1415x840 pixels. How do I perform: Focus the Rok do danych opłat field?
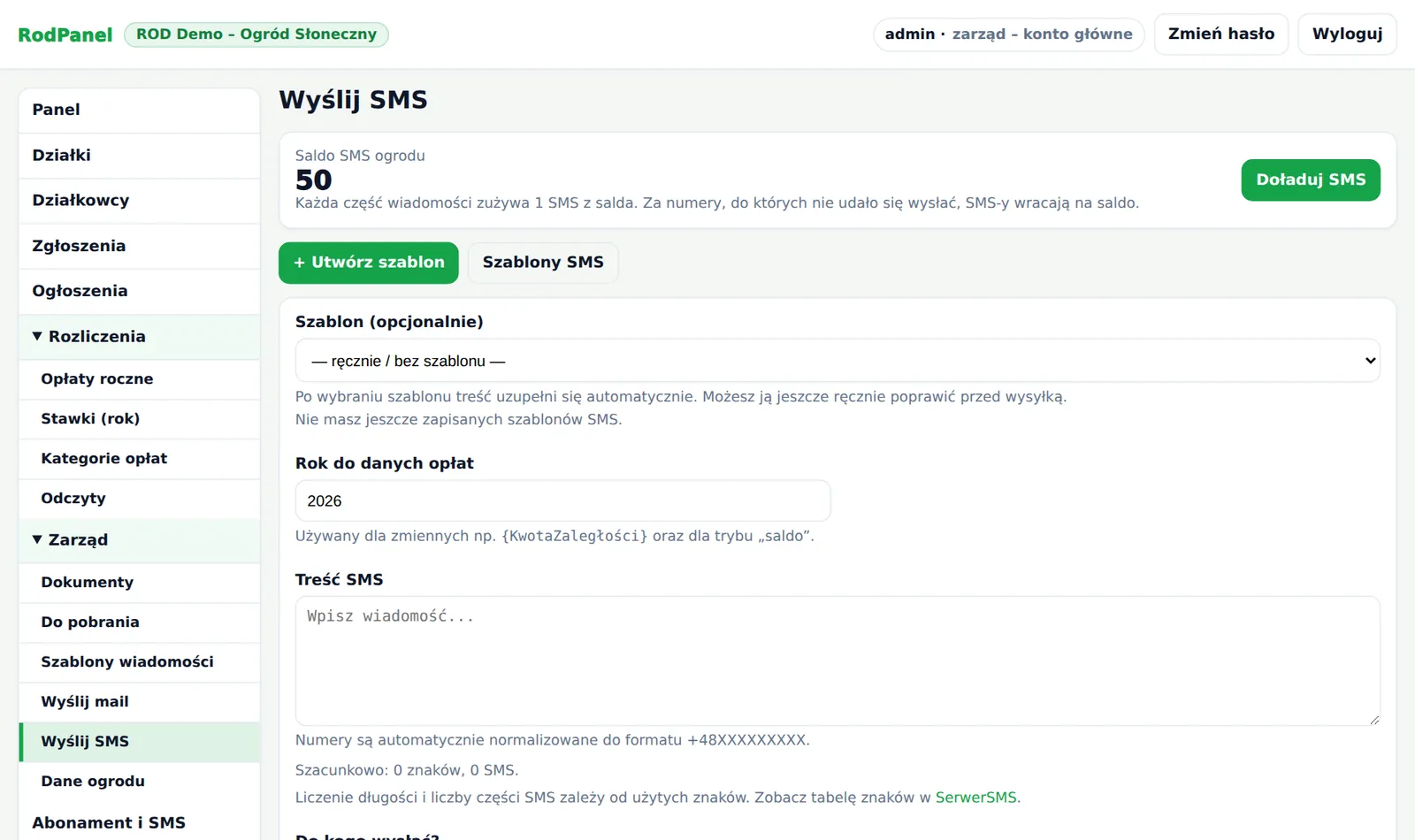click(x=562, y=500)
